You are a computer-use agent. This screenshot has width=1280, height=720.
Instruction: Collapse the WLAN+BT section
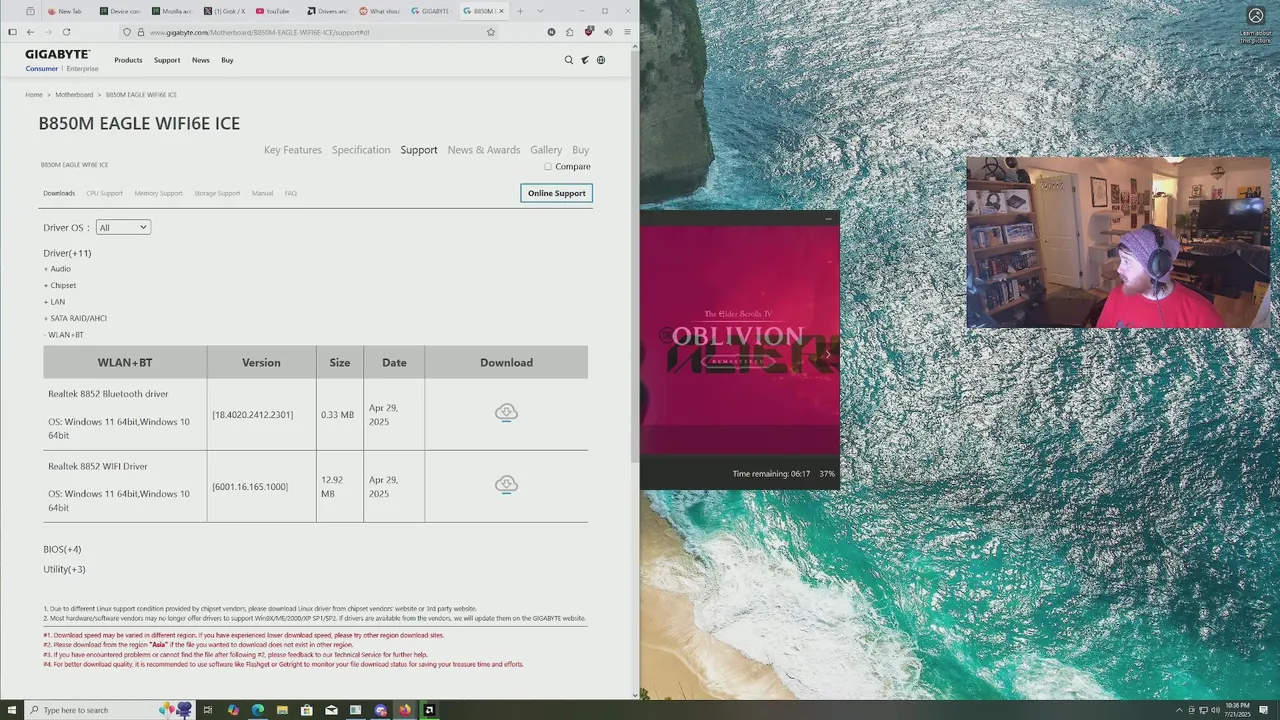pyautogui.click(x=64, y=335)
